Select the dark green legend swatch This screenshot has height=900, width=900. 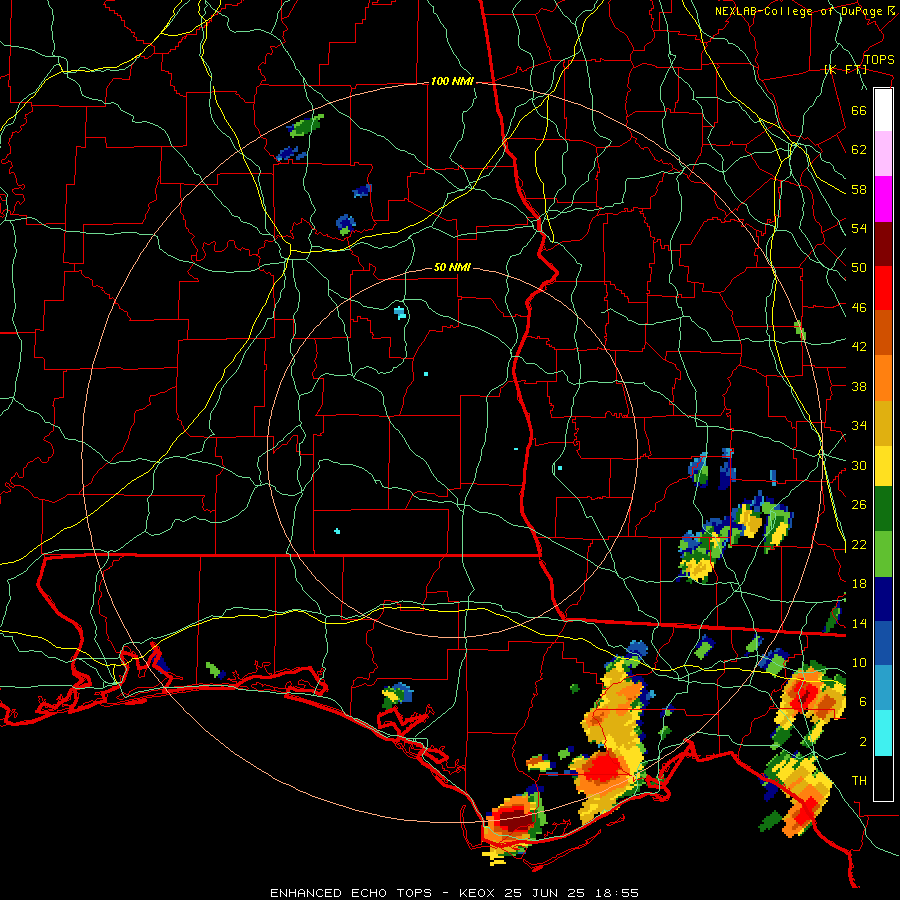tap(883, 509)
